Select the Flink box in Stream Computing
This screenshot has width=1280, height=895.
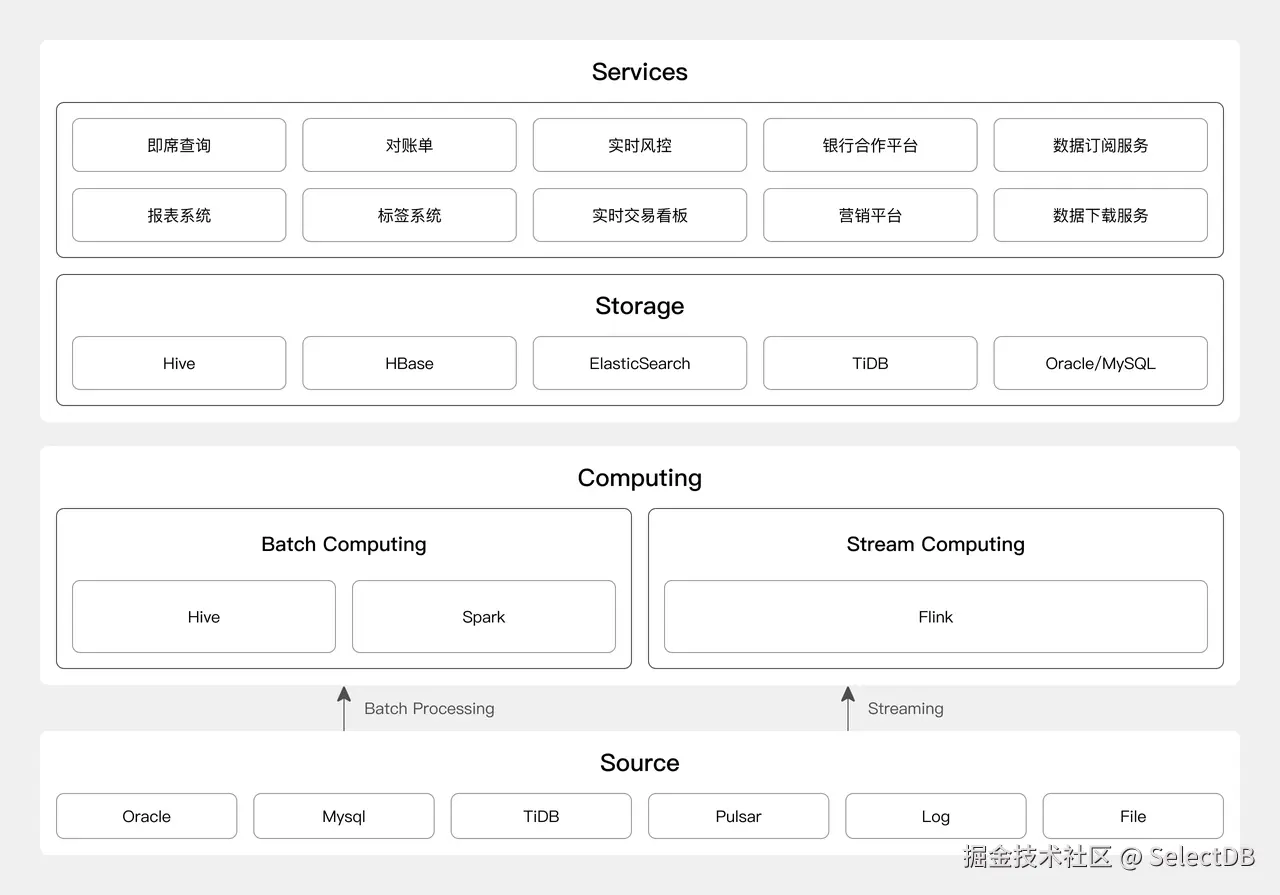point(935,617)
